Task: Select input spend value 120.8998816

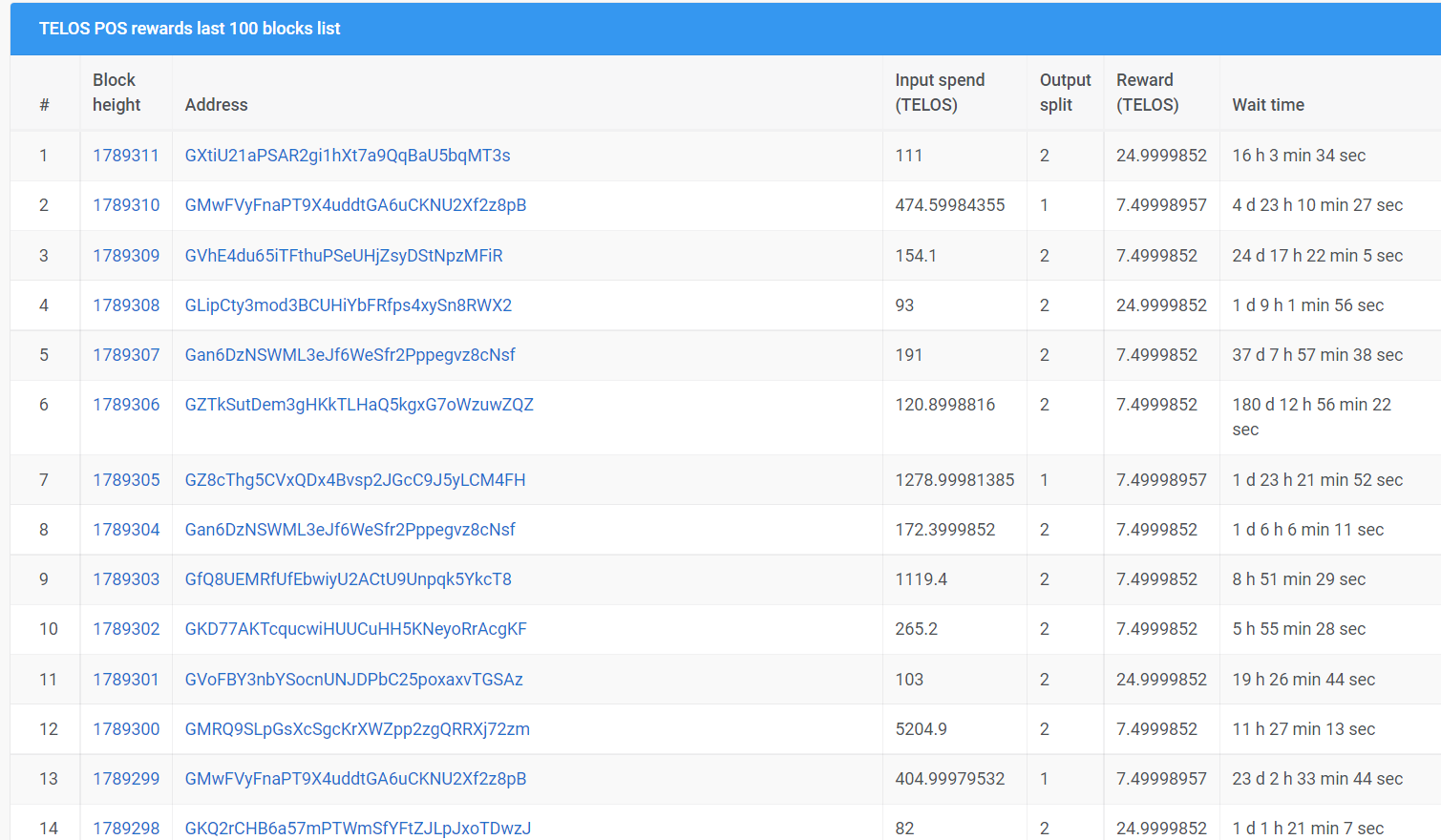Action: (x=945, y=405)
